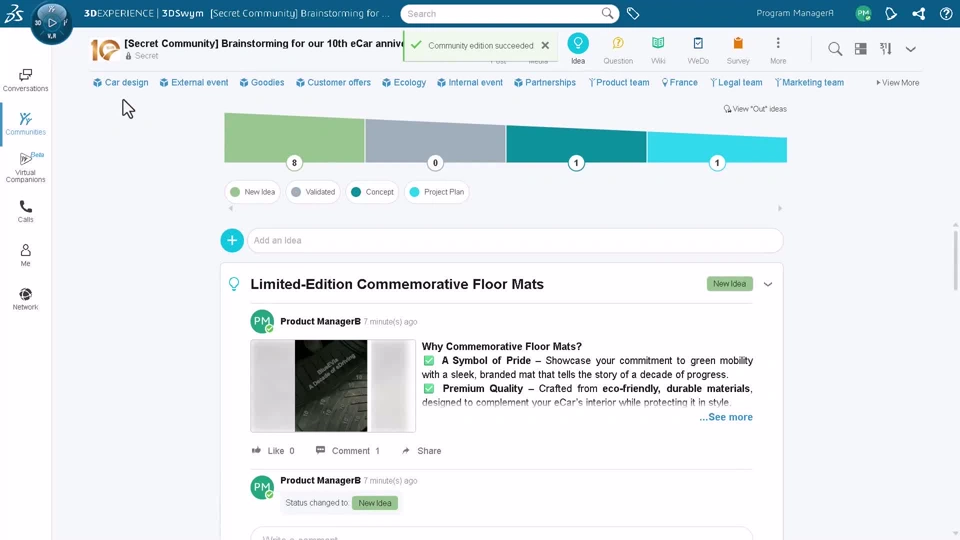Open the 3DEXPERIENCE compass
Image resolution: width=960 pixels, height=540 pixels.
click(x=51, y=23)
